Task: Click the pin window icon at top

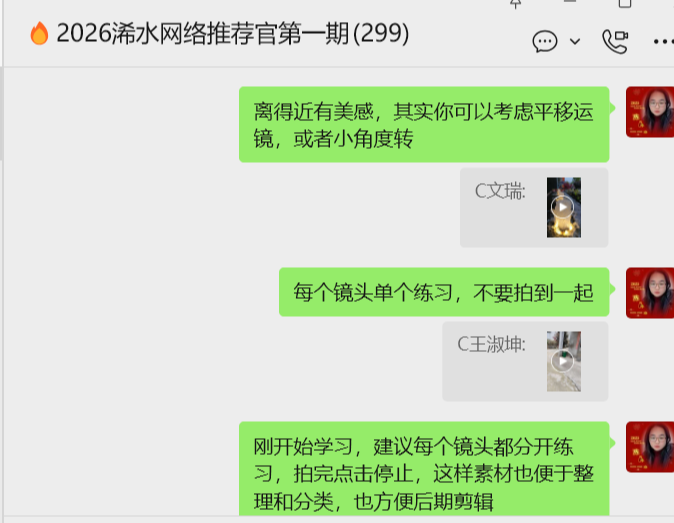Action: coord(515,4)
